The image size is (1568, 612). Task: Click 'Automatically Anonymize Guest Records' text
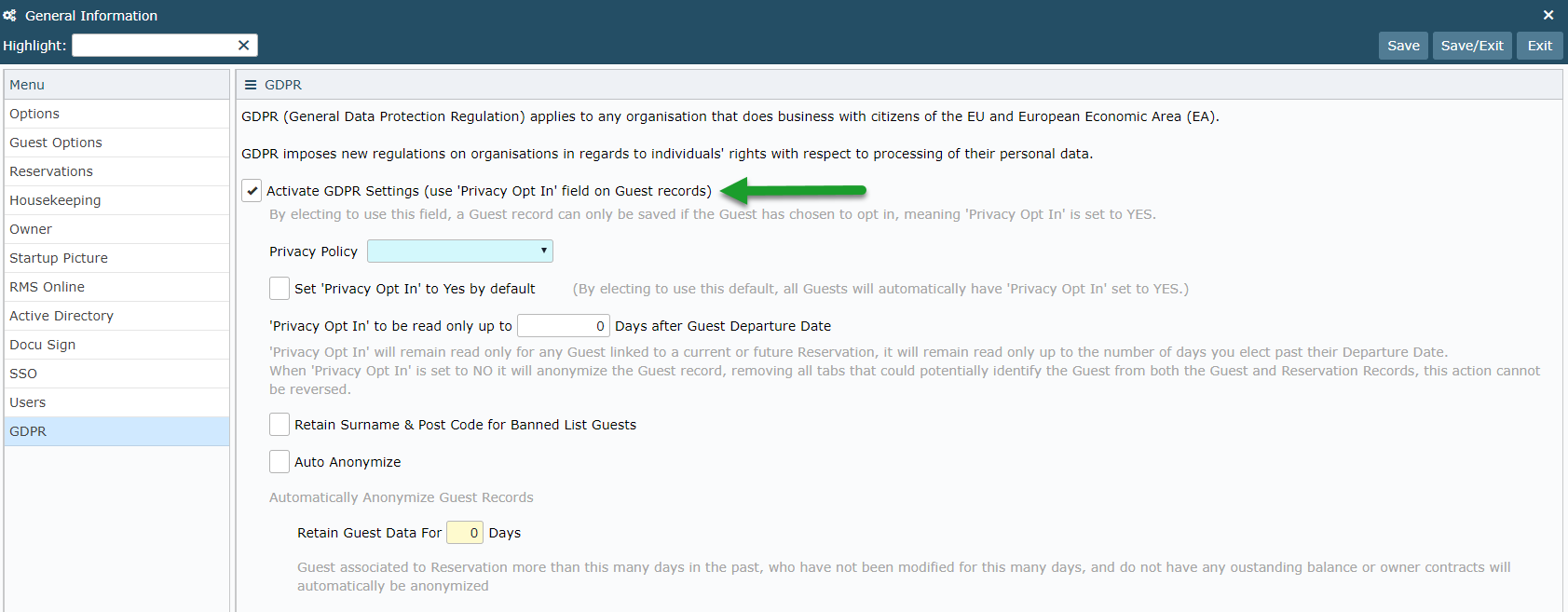[x=402, y=497]
